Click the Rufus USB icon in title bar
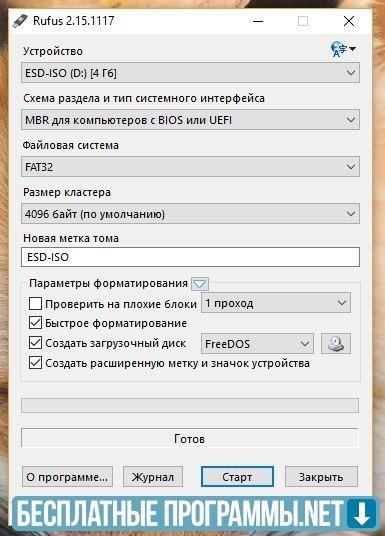The height and width of the screenshot is (536, 385). (20, 21)
